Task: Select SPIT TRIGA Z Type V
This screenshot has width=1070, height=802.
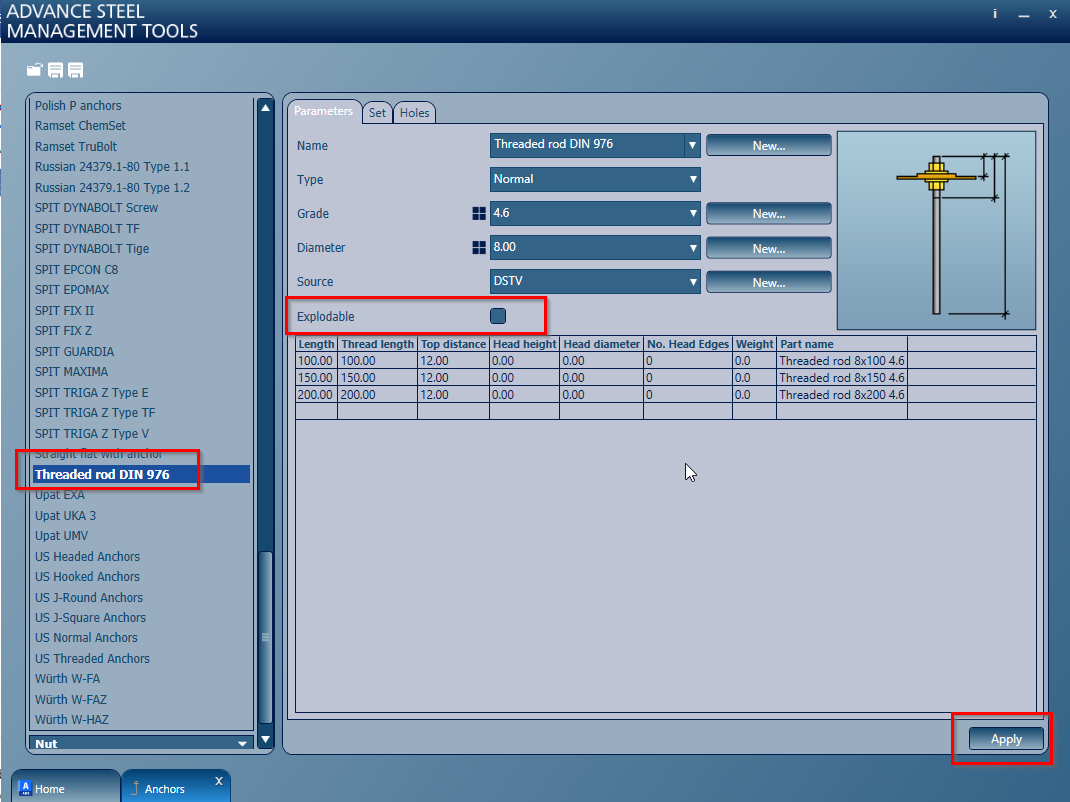Action: click(x=91, y=433)
